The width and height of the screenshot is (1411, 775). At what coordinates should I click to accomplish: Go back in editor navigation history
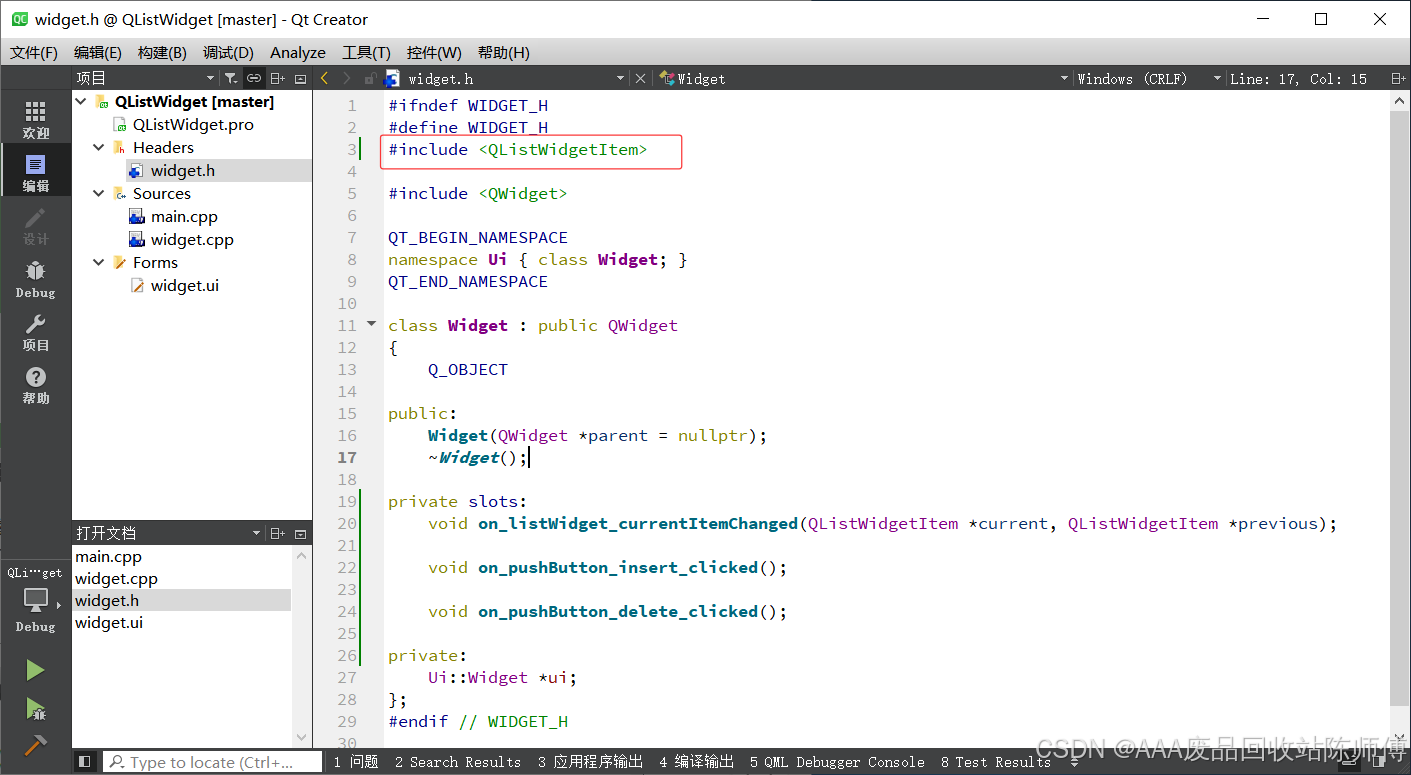[324, 78]
